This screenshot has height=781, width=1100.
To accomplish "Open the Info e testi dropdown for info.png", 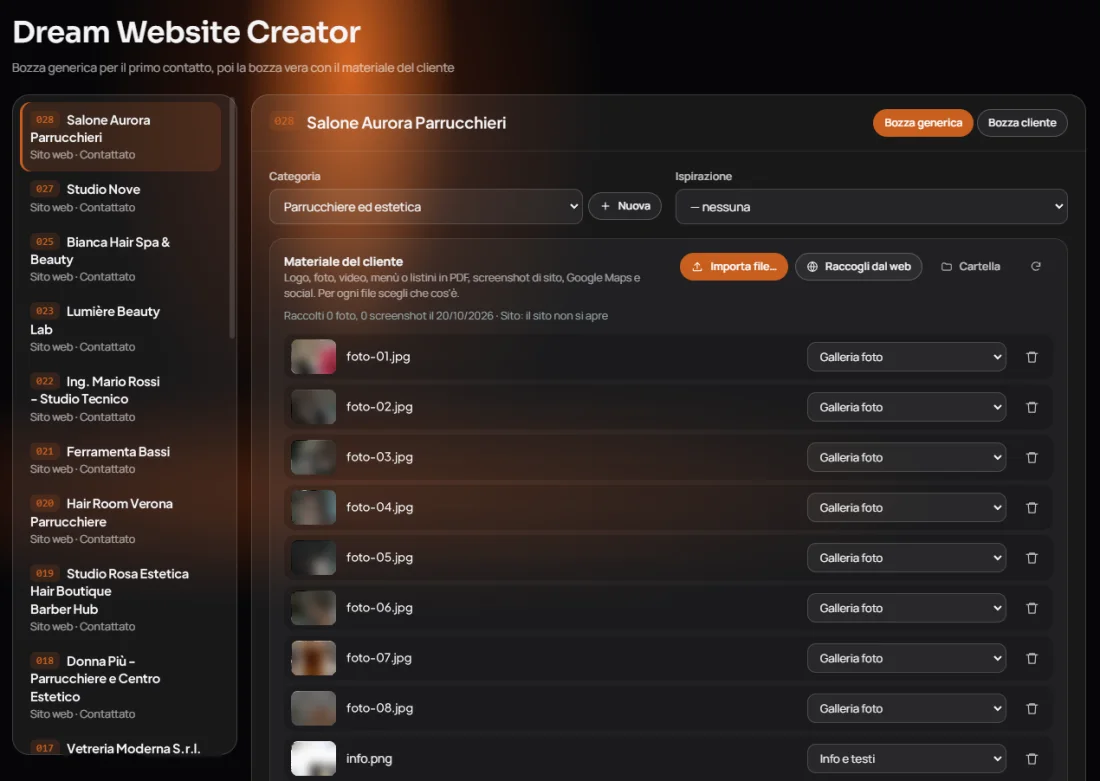I will click(906, 759).
